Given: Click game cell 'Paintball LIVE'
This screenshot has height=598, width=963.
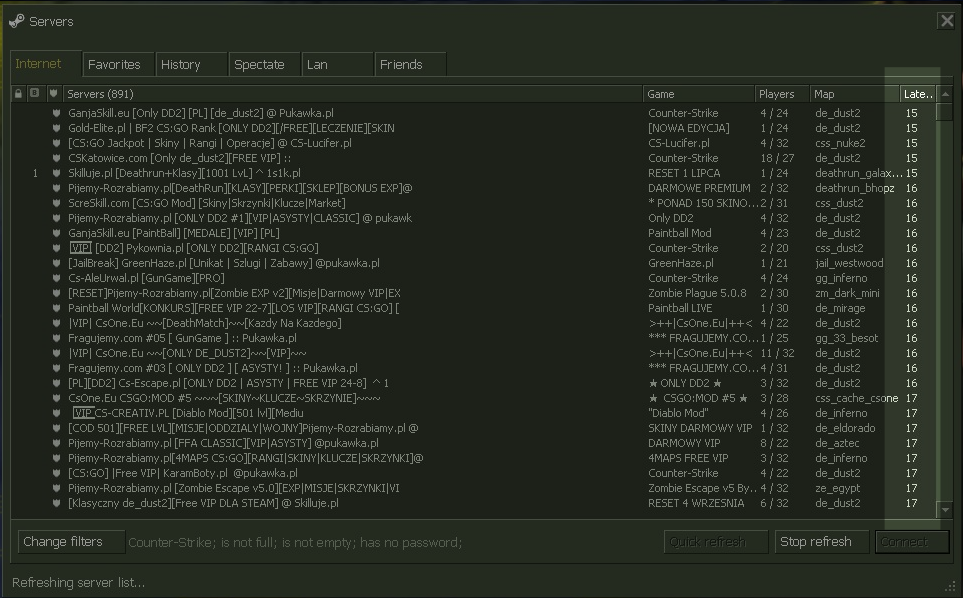Looking at the screenshot, I should point(680,308).
